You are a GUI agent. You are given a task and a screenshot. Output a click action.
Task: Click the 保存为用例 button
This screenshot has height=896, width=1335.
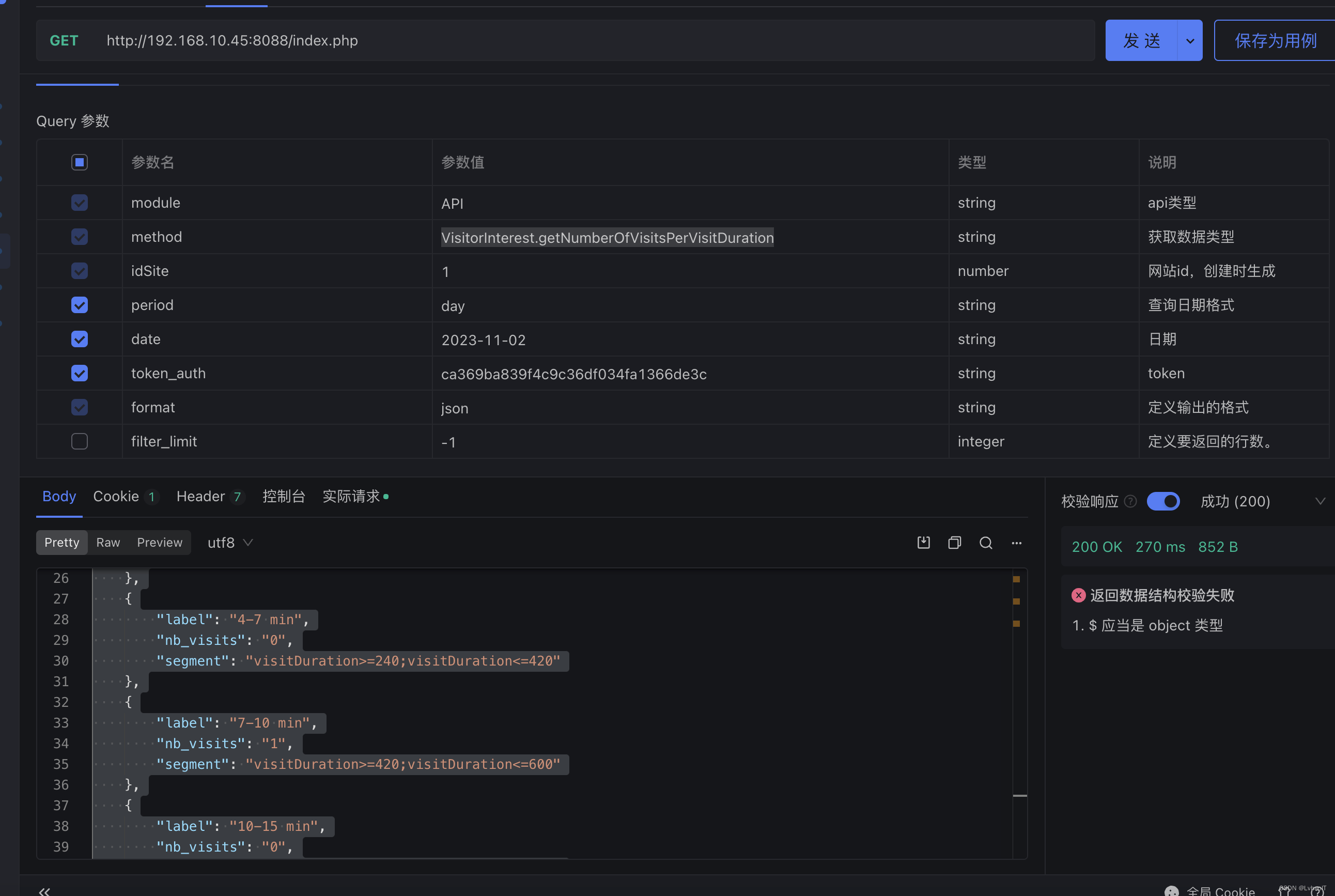click(1275, 41)
